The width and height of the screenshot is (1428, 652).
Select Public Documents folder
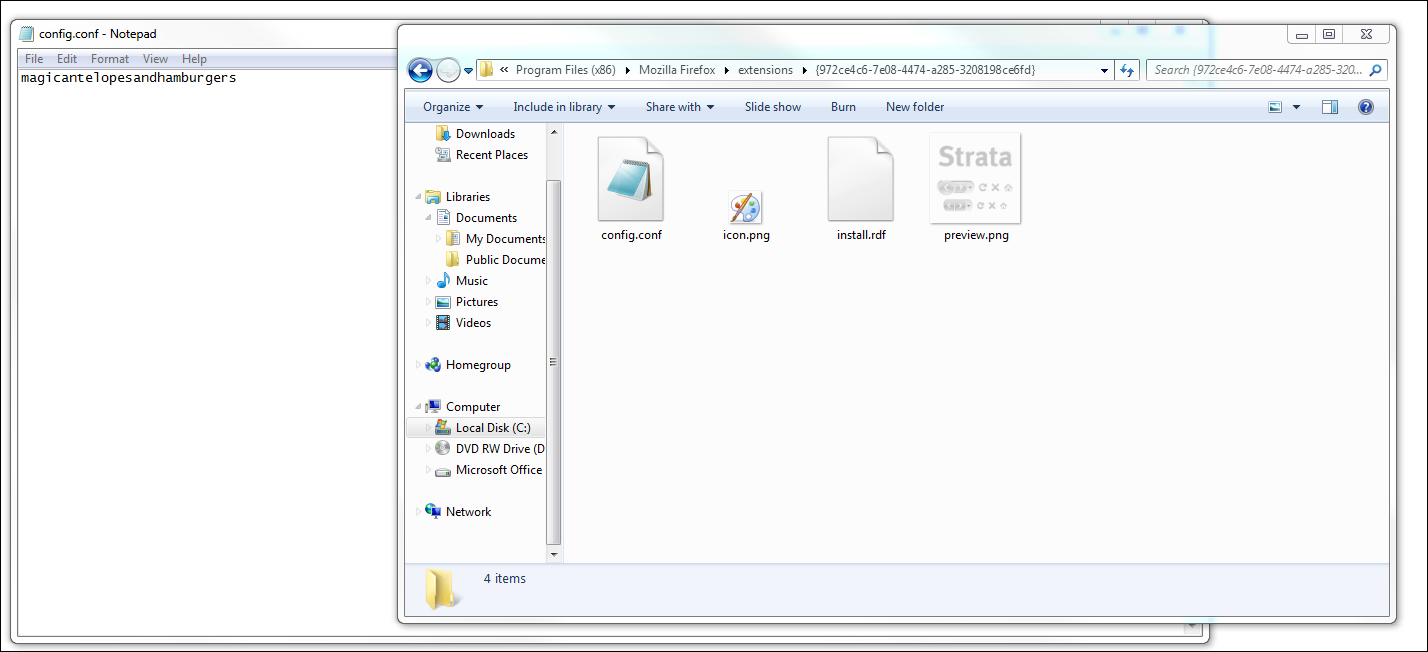pyautogui.click(x=505, y=260)
